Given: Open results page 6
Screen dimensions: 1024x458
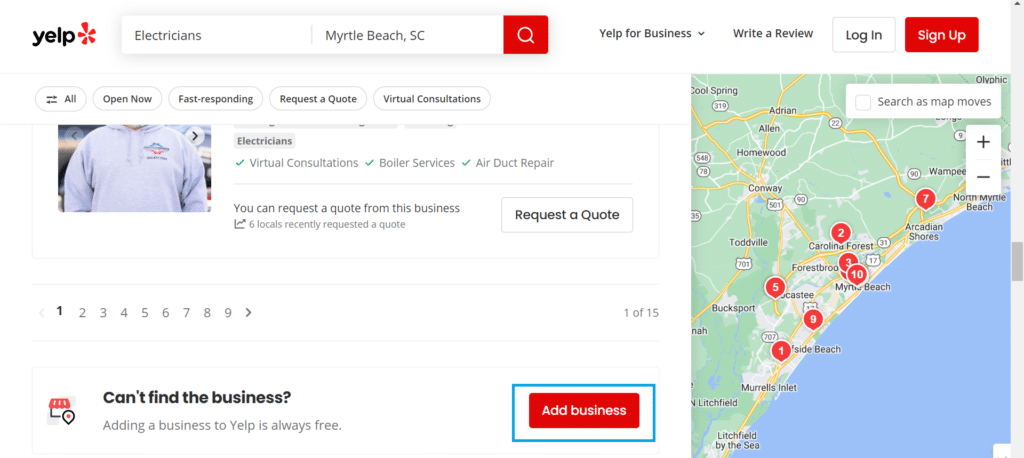Looking at the screenshot, I should 166,313.
